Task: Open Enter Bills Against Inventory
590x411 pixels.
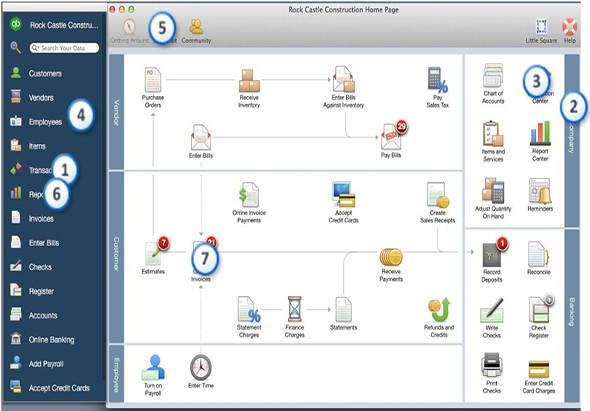Action: tap(344, 79)
